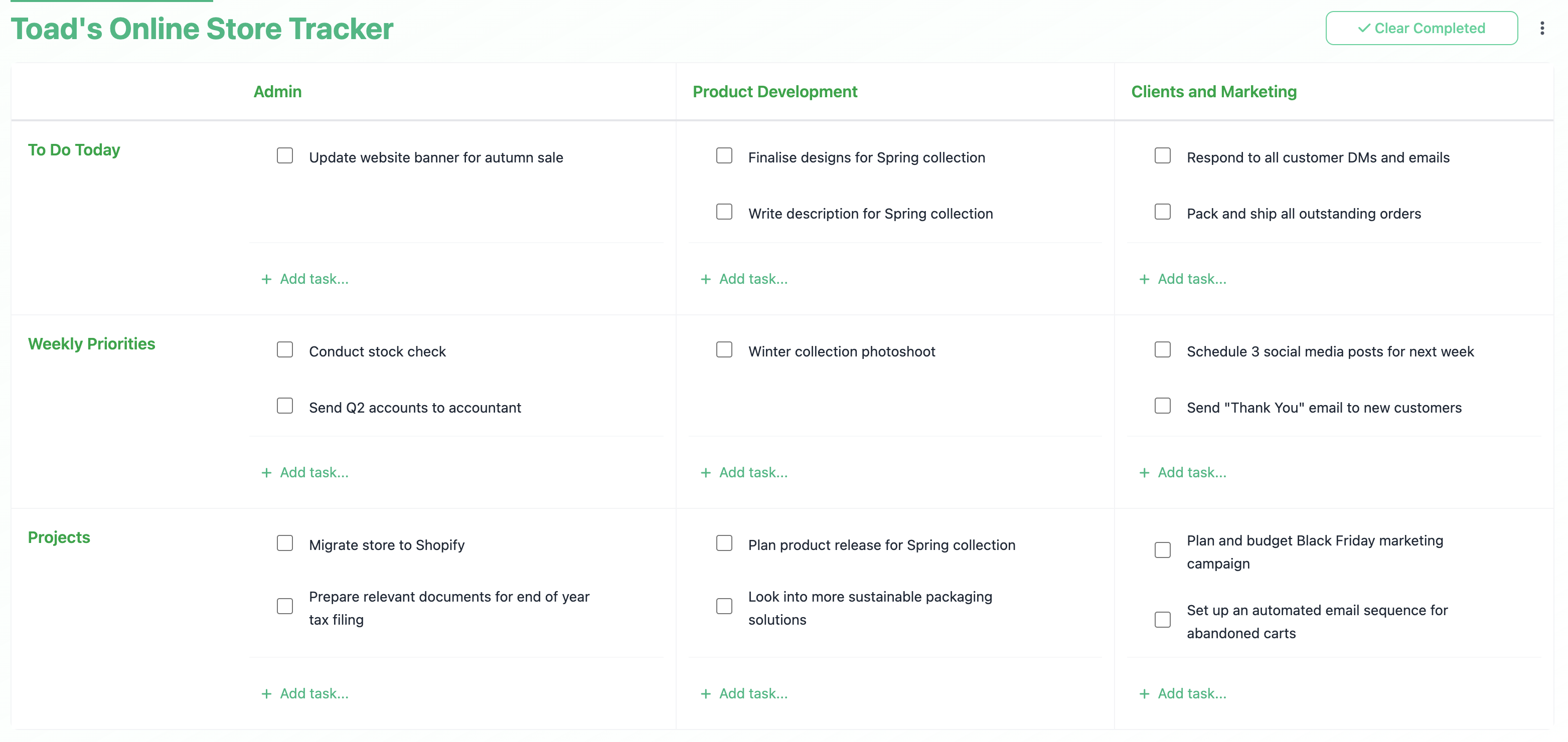The width and height of the screenshot is (1568, 742).
Task: Click the Clients and Marketing column header
Action: (1214, 92)
